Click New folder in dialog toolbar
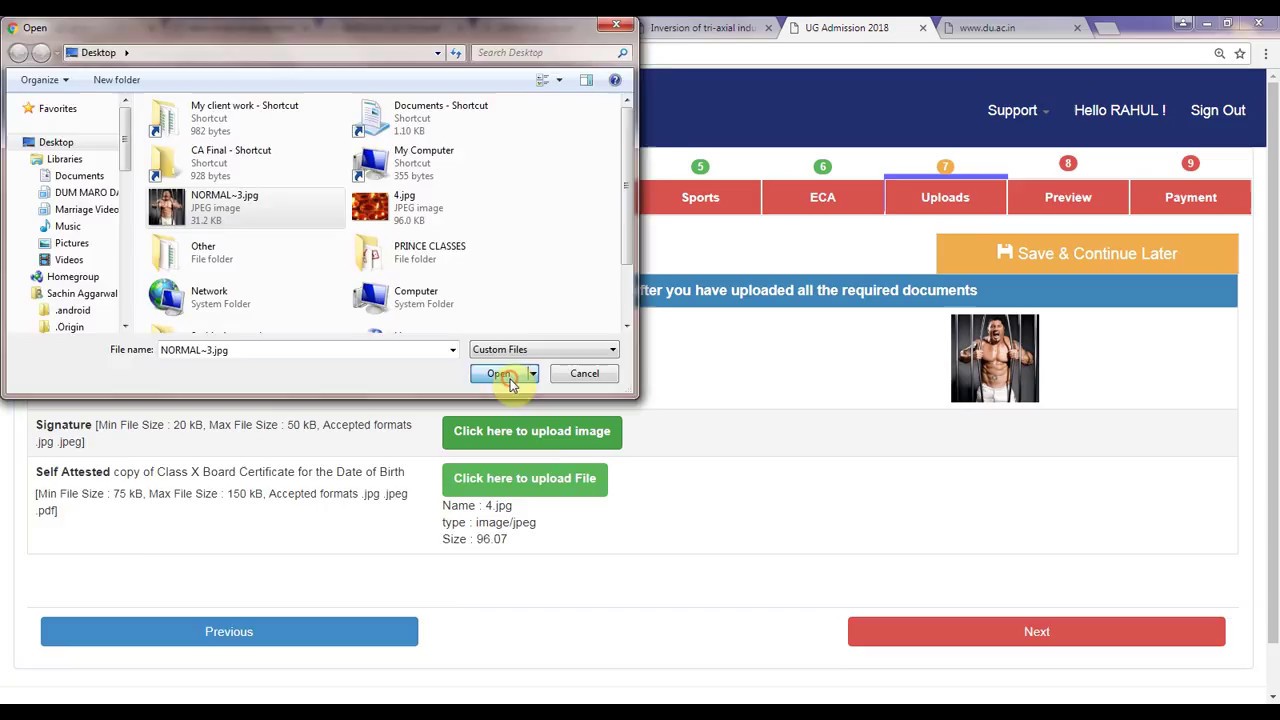The width and height of the screenshot is (1280, 720). (117, 80)
